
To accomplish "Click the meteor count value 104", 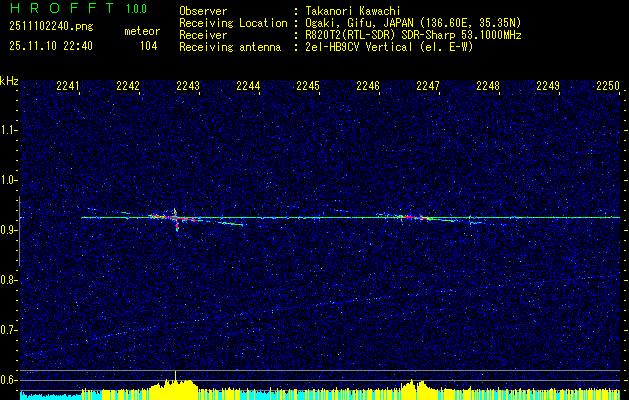I will pyautogui.click(x=148, y=46).
